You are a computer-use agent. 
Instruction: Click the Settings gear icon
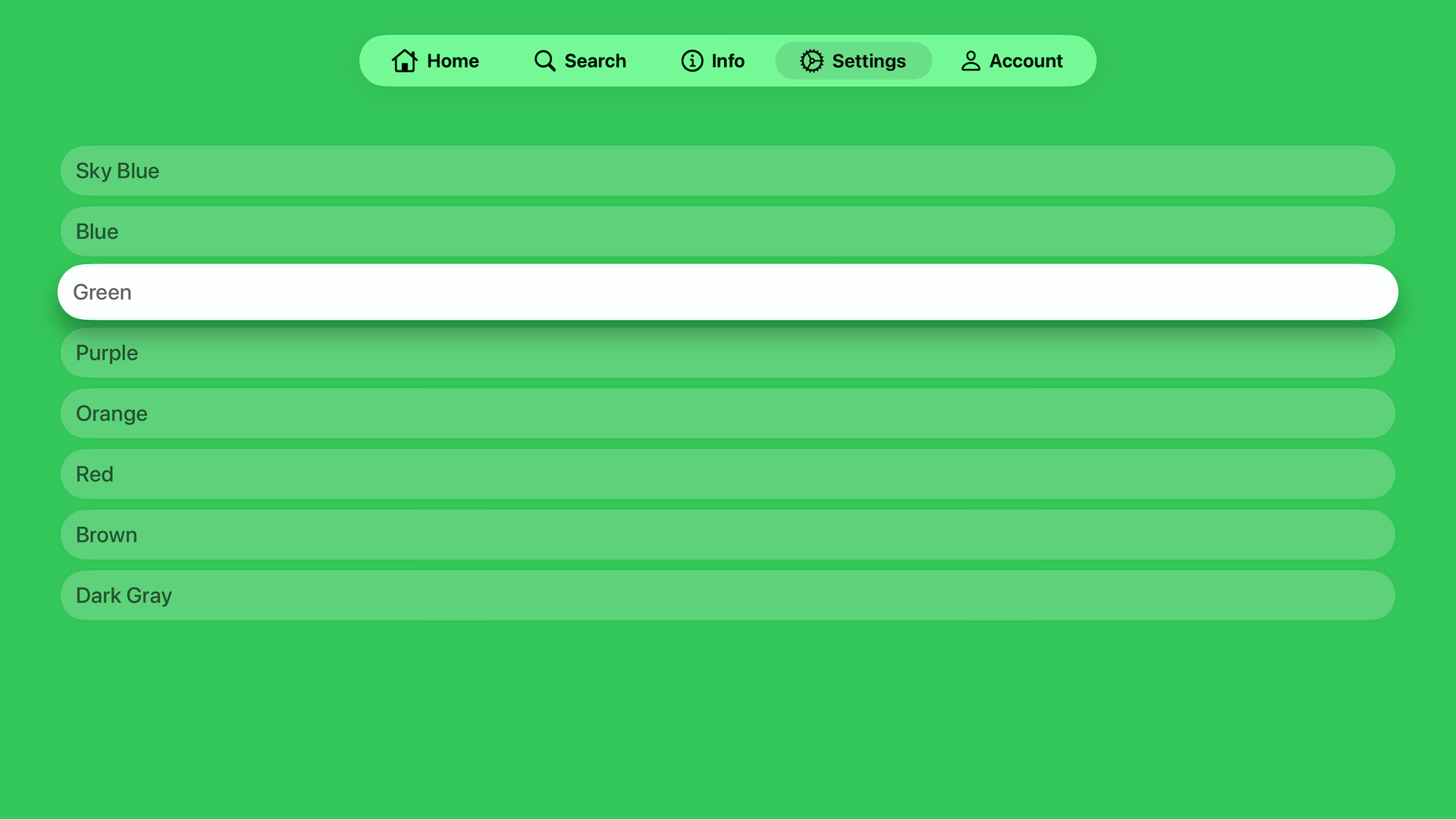[x=811, y=61]
